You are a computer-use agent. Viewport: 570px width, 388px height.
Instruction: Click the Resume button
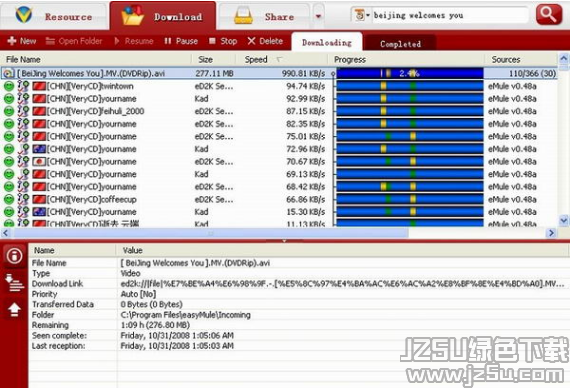134,41
